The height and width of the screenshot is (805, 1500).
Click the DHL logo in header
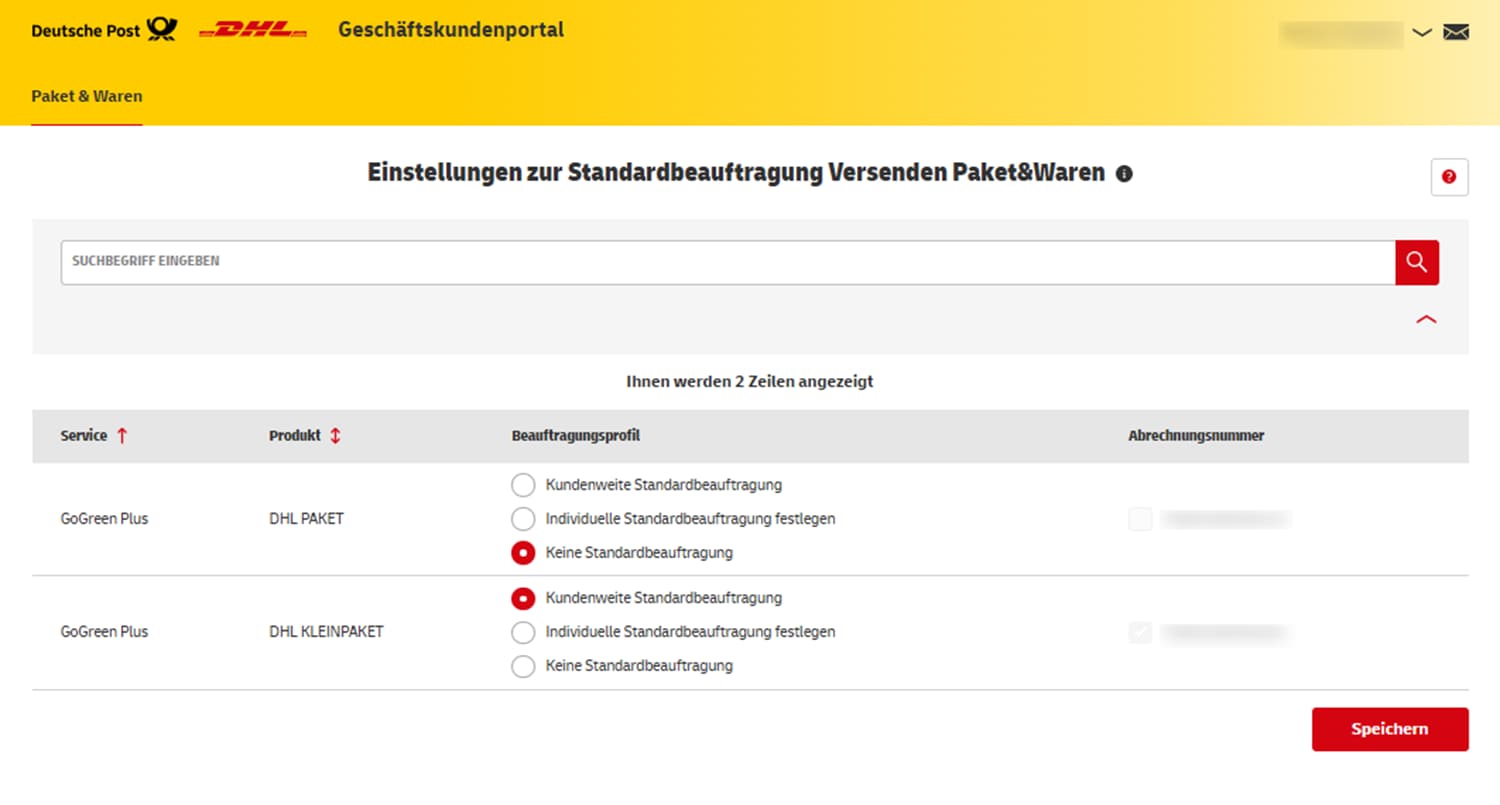(253, 31)
